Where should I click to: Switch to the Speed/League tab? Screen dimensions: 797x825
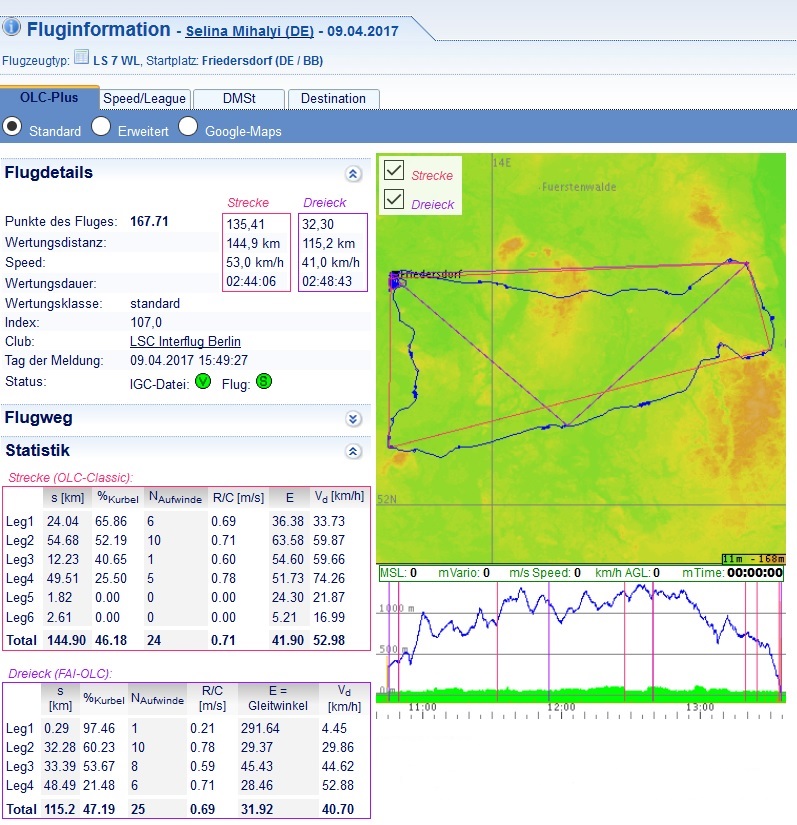tap(144, 98)
